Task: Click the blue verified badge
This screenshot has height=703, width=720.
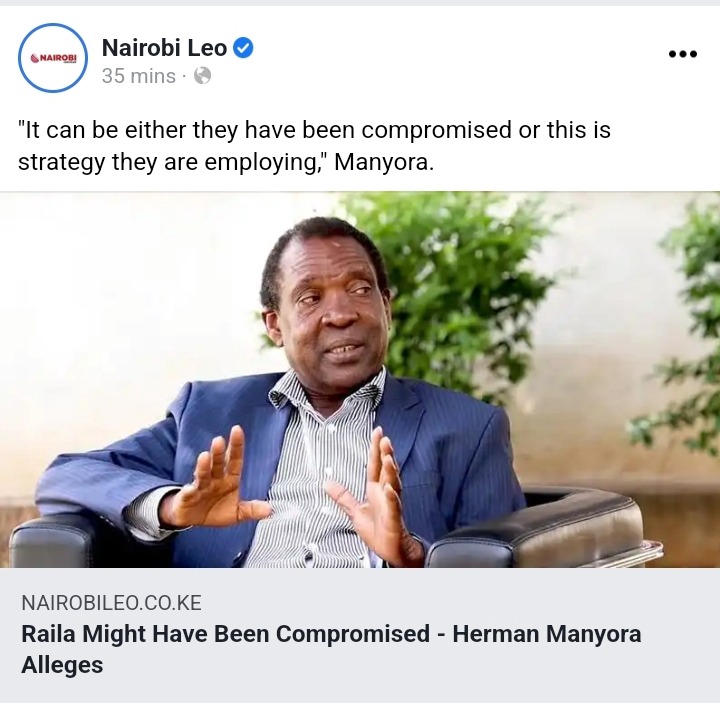Action: (x=243, y=48)
